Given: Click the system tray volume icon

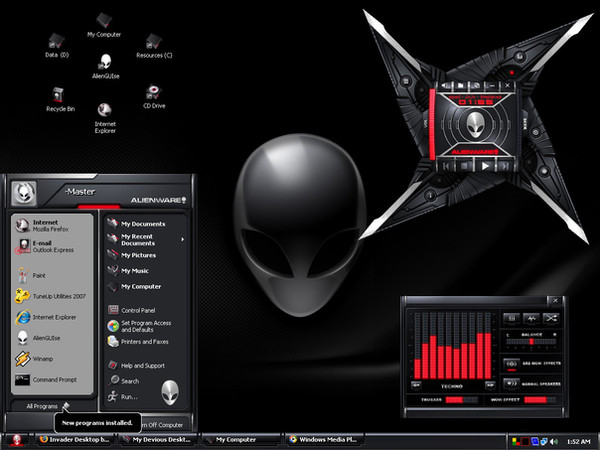Looking at the screenshot, I should click(554, 442).
